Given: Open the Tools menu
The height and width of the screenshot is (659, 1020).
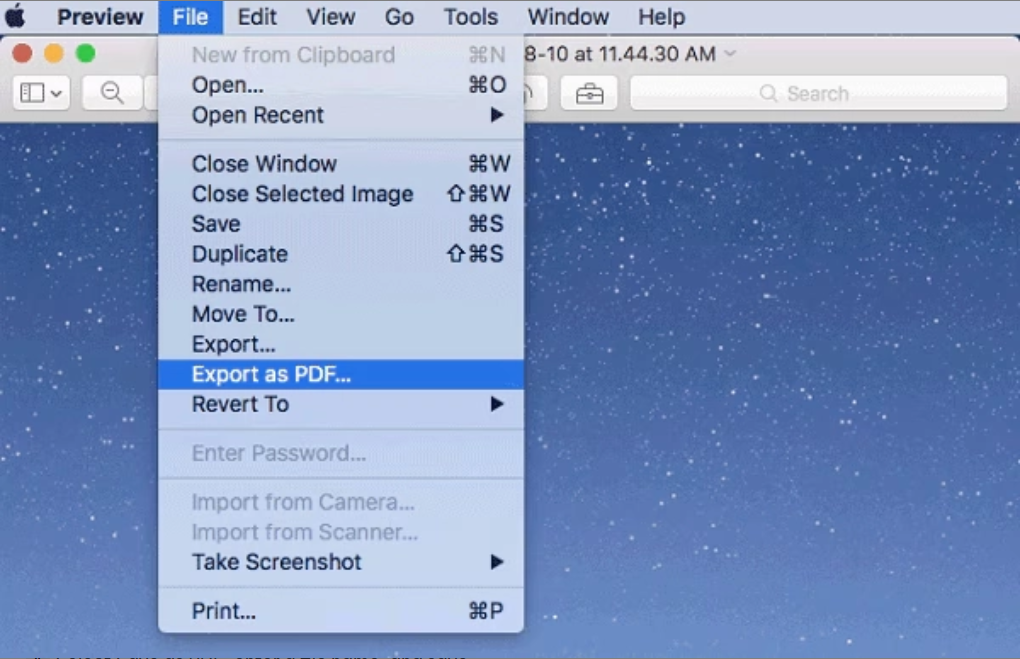Looking at the screenshot, I should point(469,16).
